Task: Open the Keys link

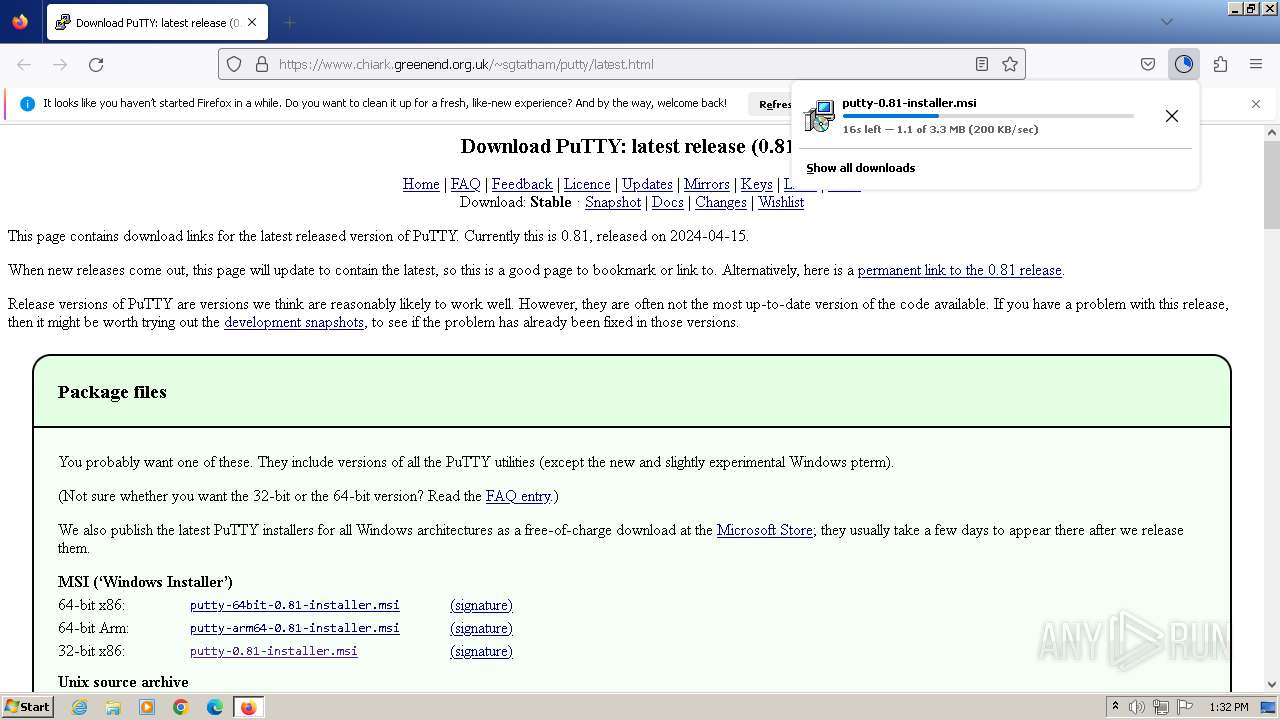Action: click(x=756, y=184)
